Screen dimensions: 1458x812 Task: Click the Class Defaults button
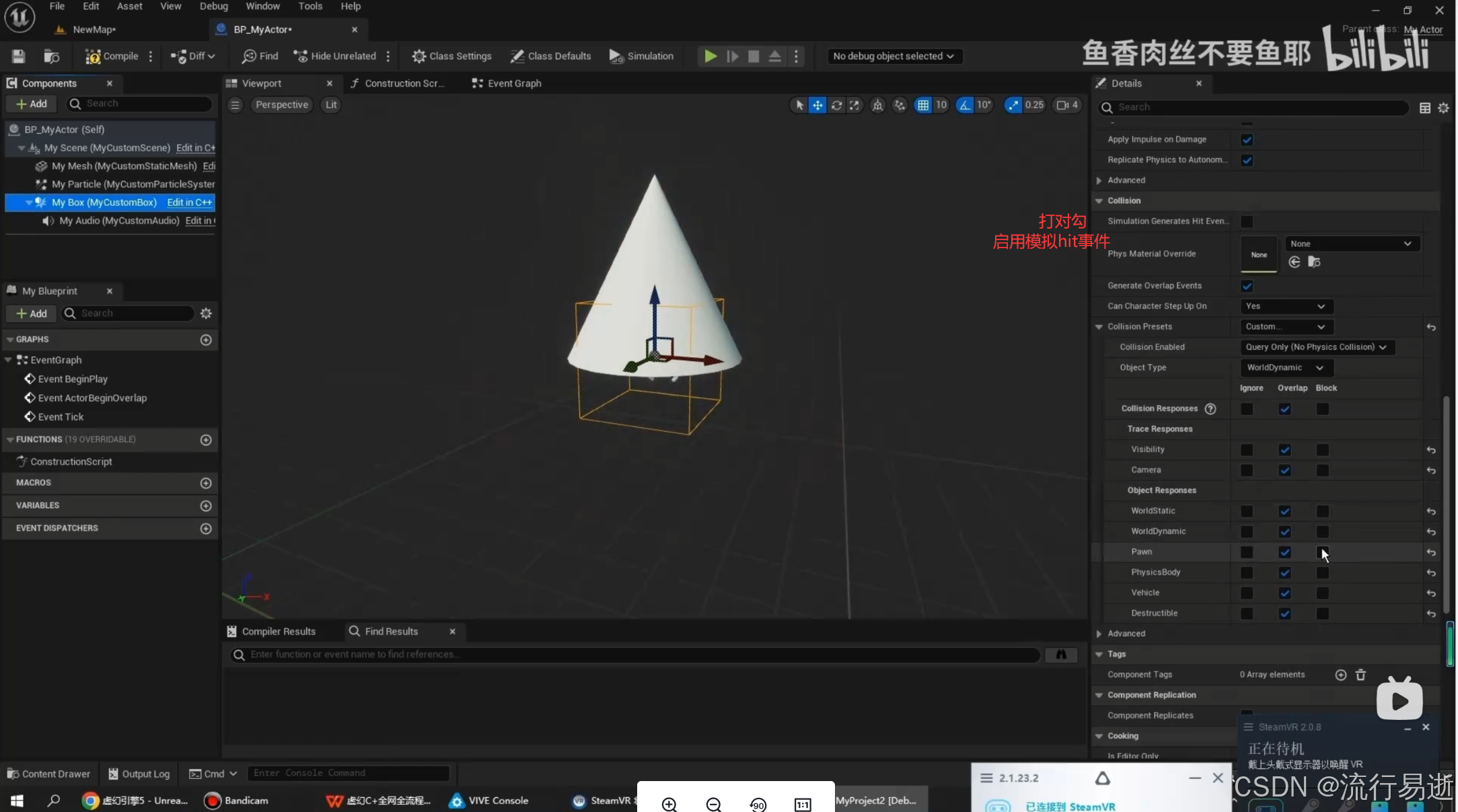tap(550, 57)
